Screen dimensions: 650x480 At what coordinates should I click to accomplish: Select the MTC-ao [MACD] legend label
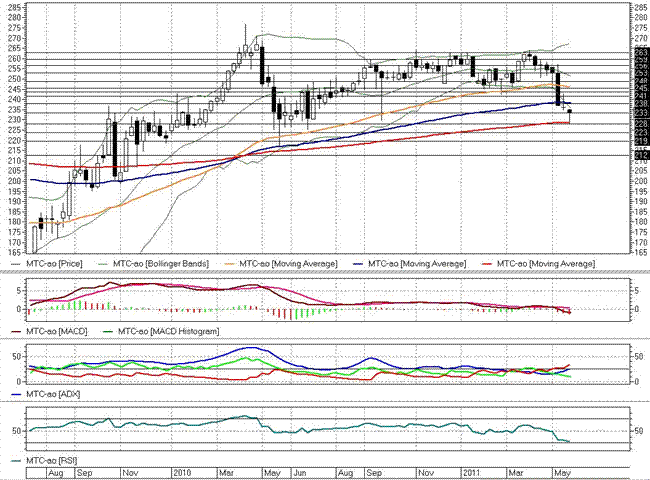[57, 331]
